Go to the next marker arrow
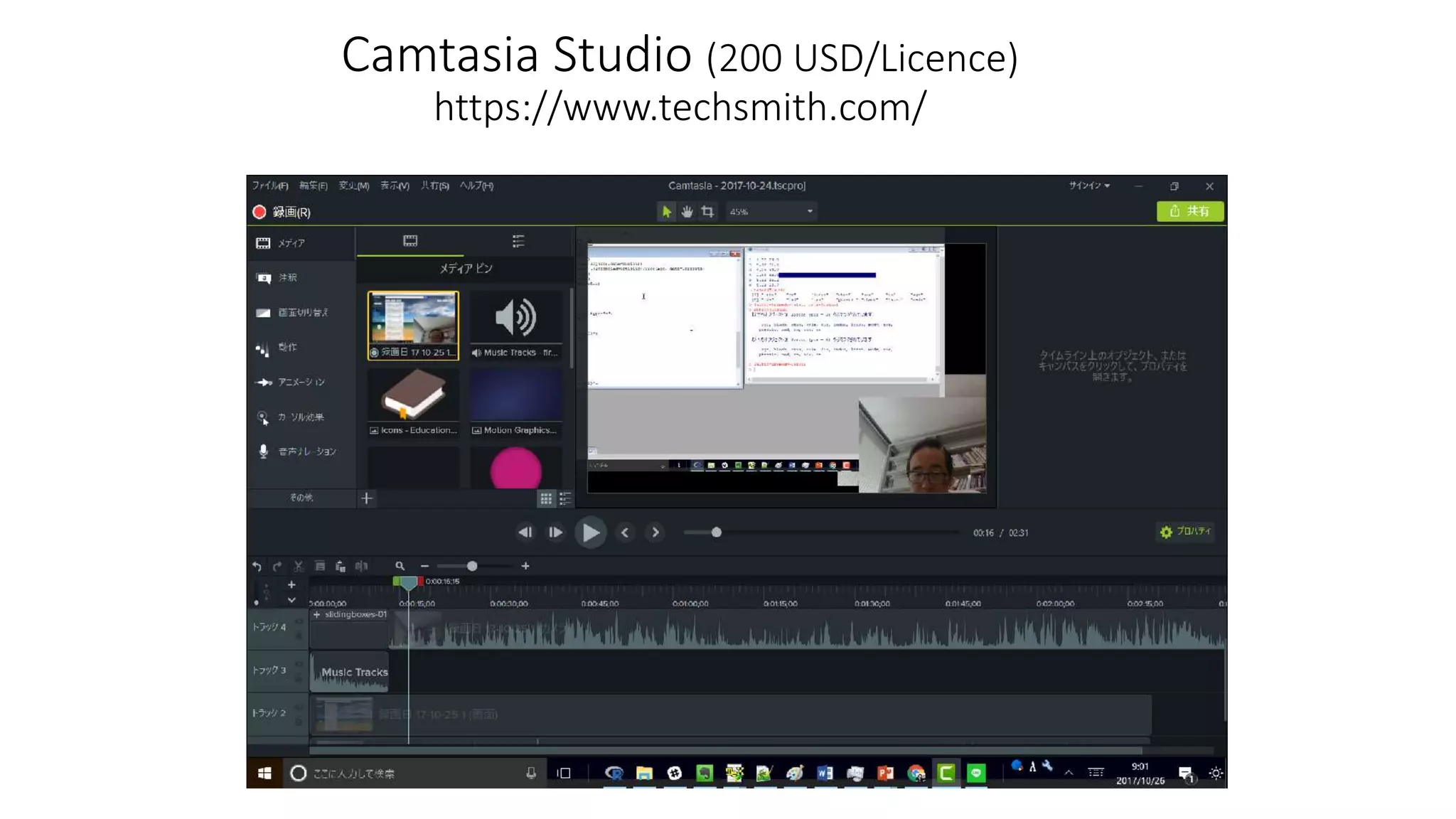 [655, 532]
